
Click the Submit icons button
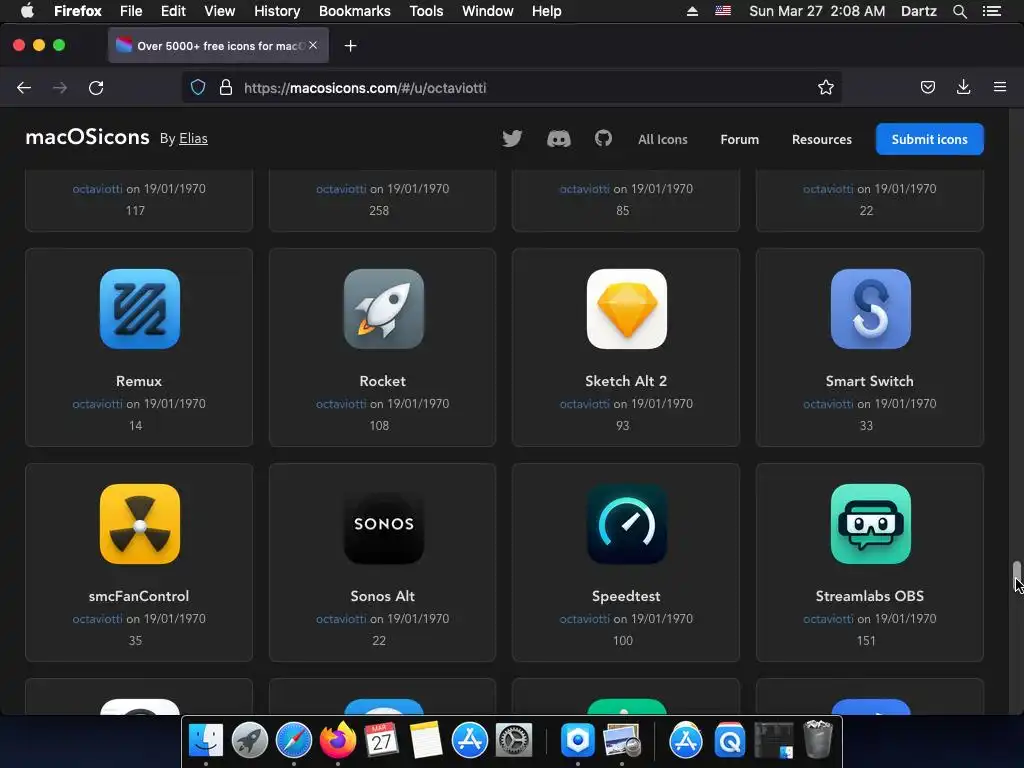929,139
